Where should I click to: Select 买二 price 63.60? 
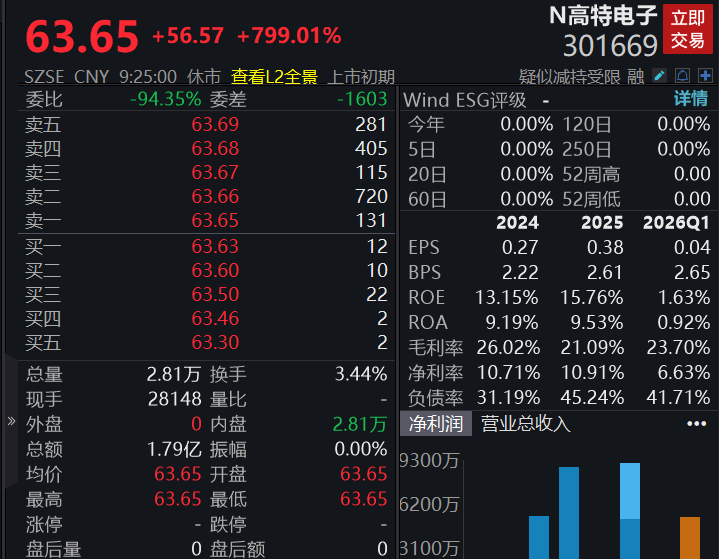[215, 271]
